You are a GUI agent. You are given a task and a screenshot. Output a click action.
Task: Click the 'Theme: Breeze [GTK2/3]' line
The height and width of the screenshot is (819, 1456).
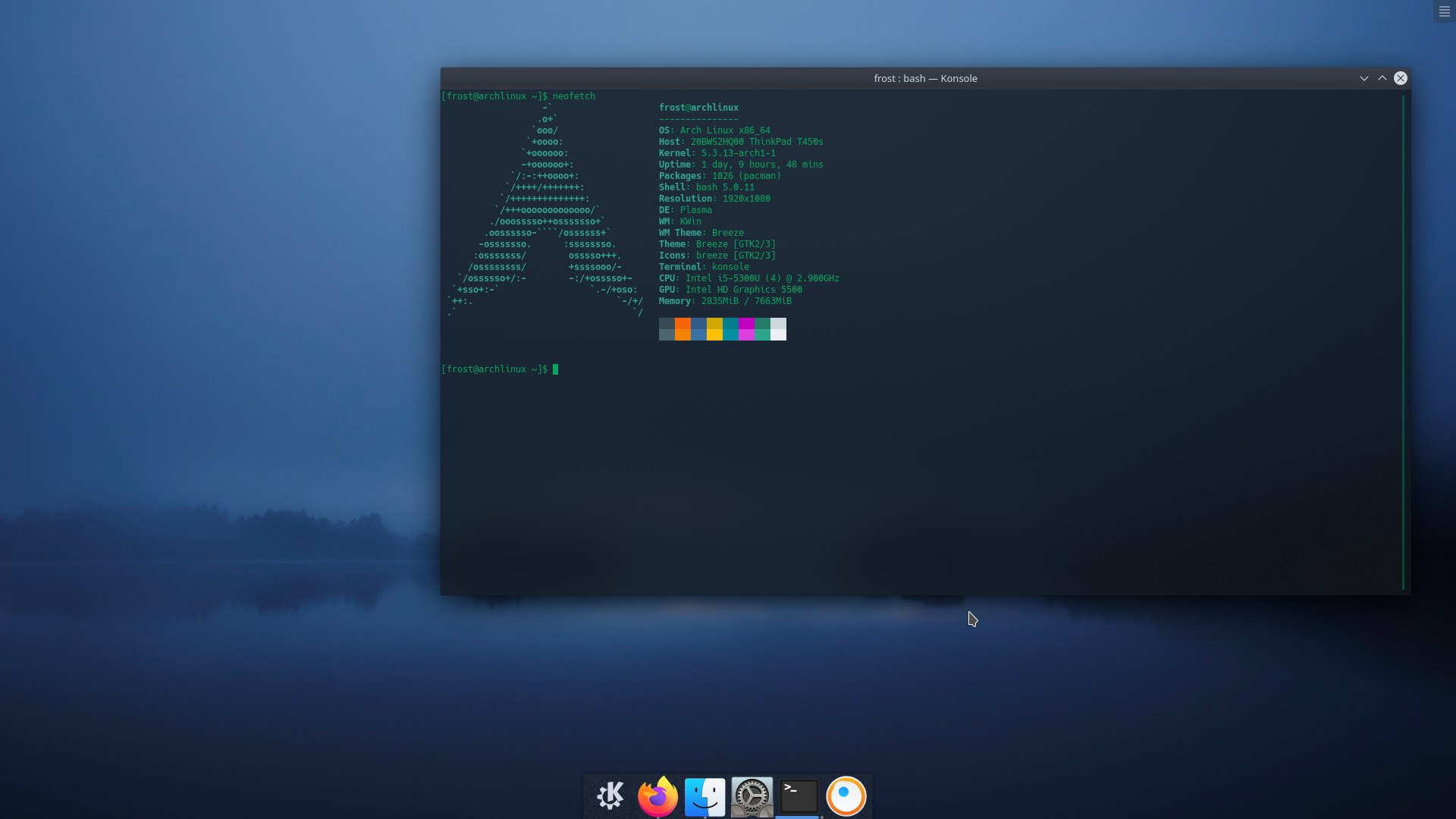pos(717,244)
